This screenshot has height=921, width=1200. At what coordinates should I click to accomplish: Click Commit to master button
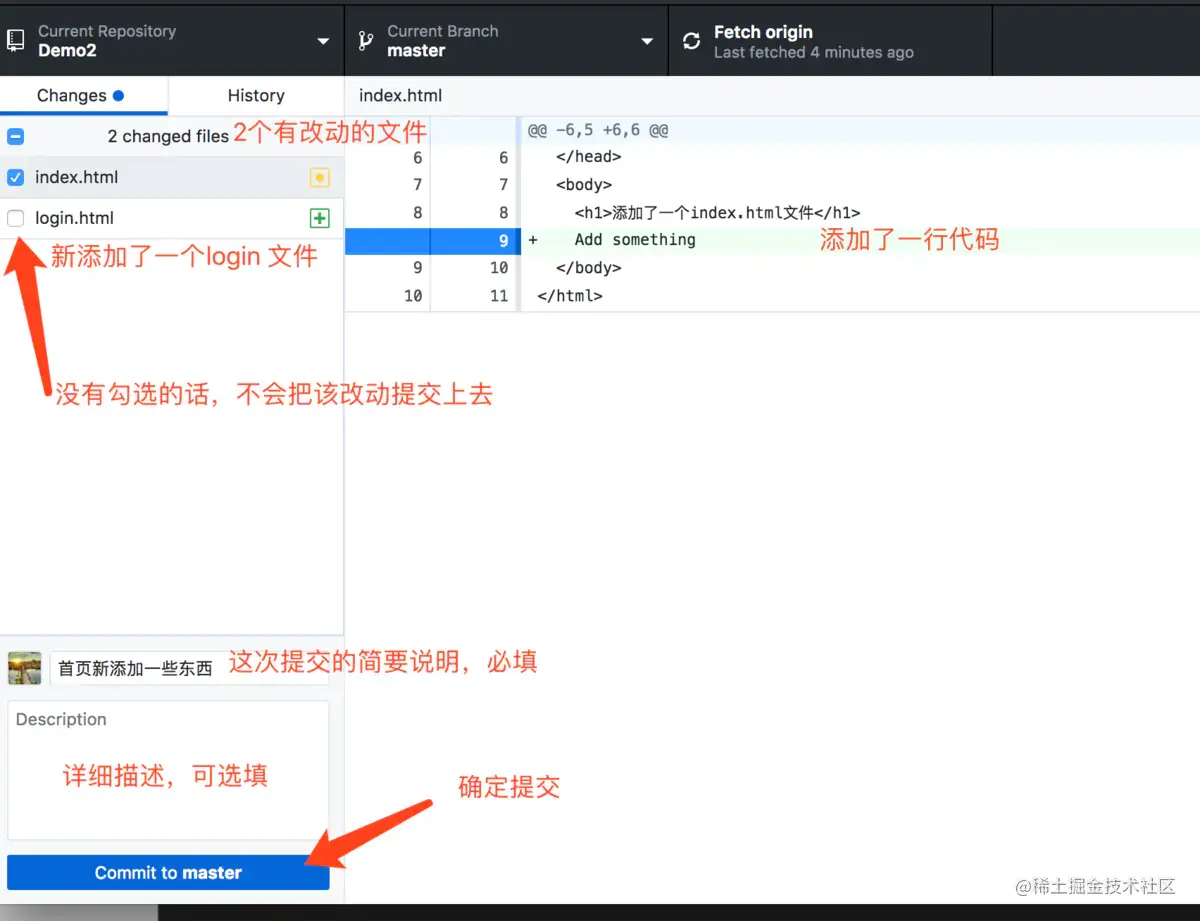(168, 873)
